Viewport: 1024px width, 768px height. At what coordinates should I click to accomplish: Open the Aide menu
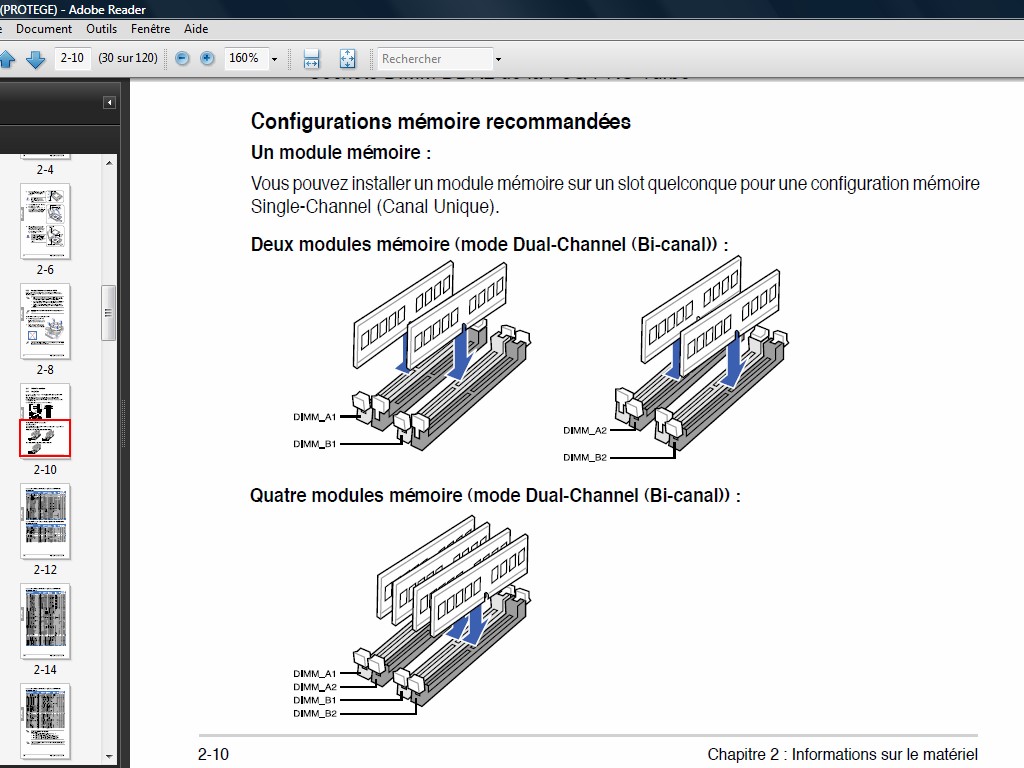tap(196, 29)
